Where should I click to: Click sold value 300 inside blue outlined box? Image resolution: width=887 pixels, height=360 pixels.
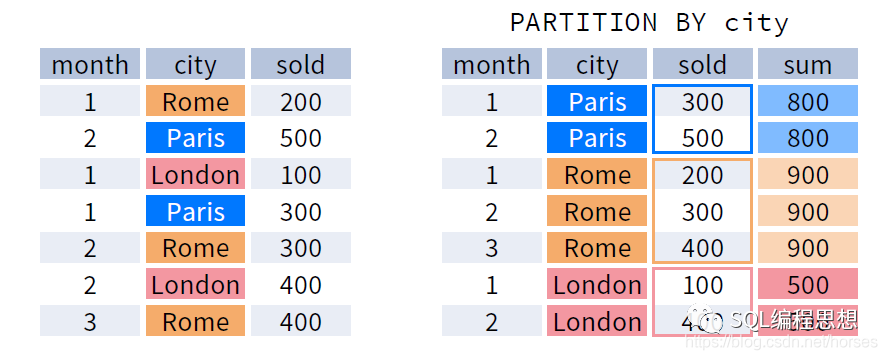(702, 101)
